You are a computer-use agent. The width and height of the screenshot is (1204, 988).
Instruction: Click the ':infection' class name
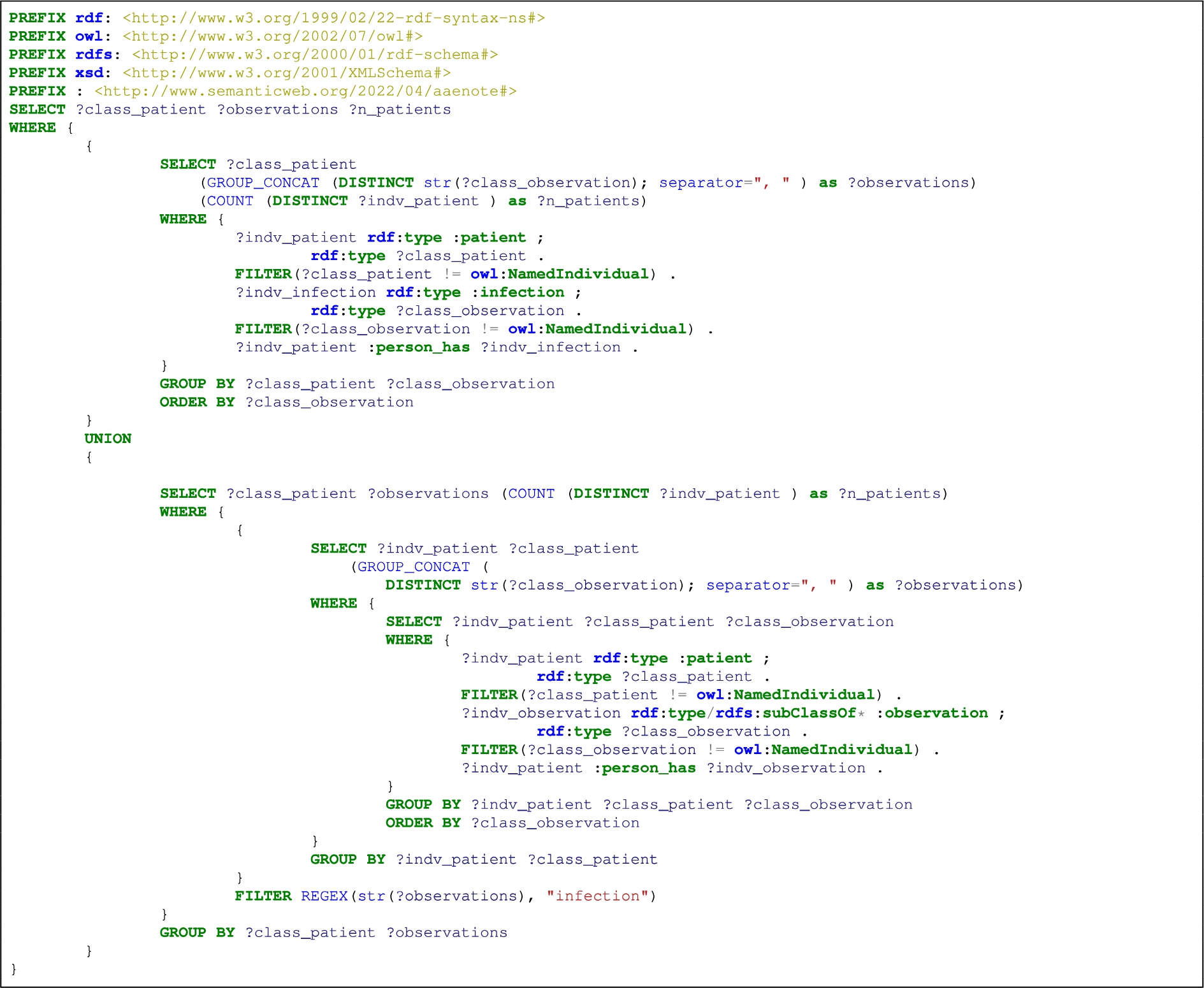518,293
